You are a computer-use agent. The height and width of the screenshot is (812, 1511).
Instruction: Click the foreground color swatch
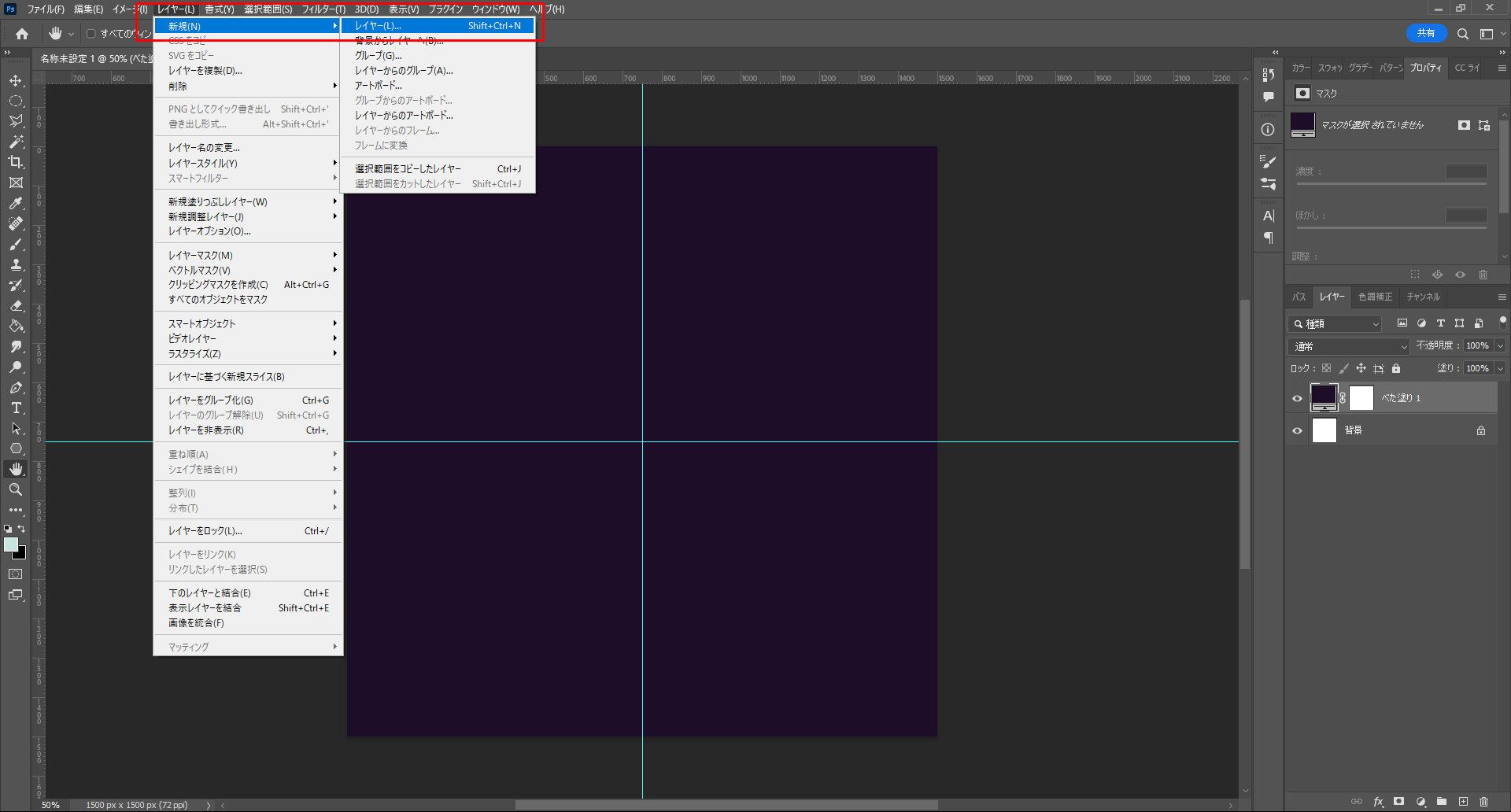pos(11,544)
